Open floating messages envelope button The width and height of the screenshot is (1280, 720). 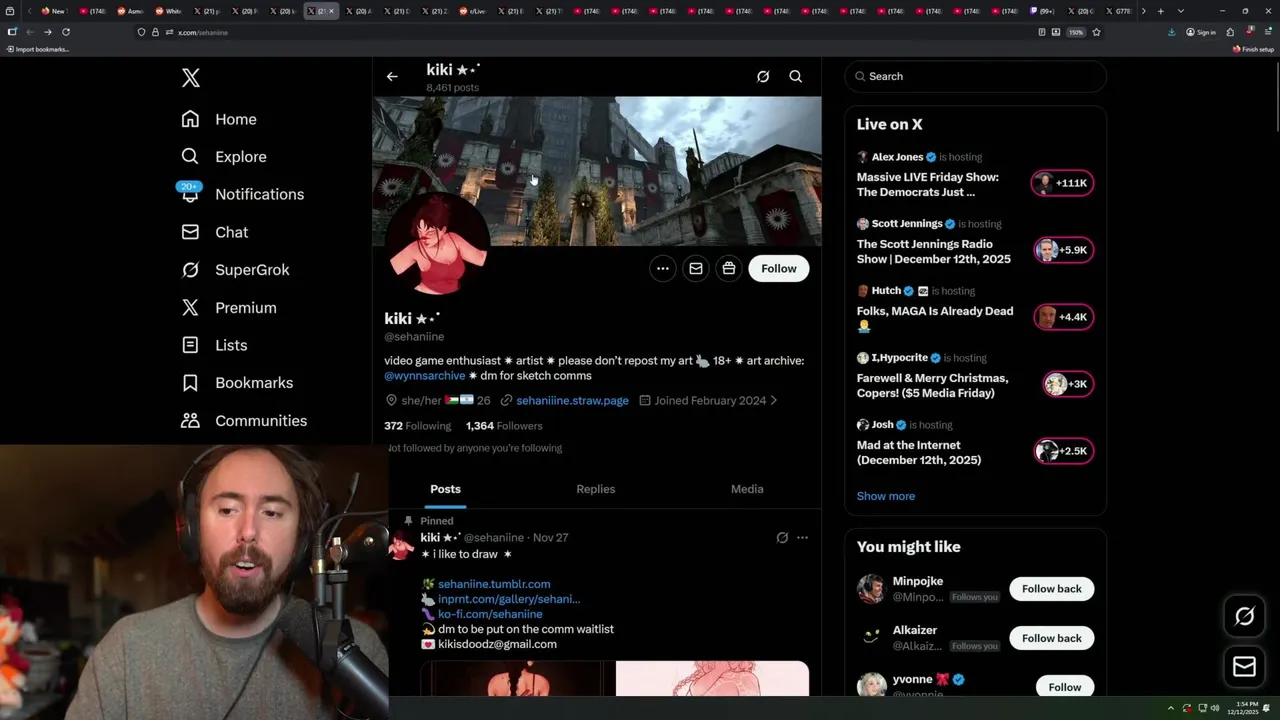point(1244,667)
